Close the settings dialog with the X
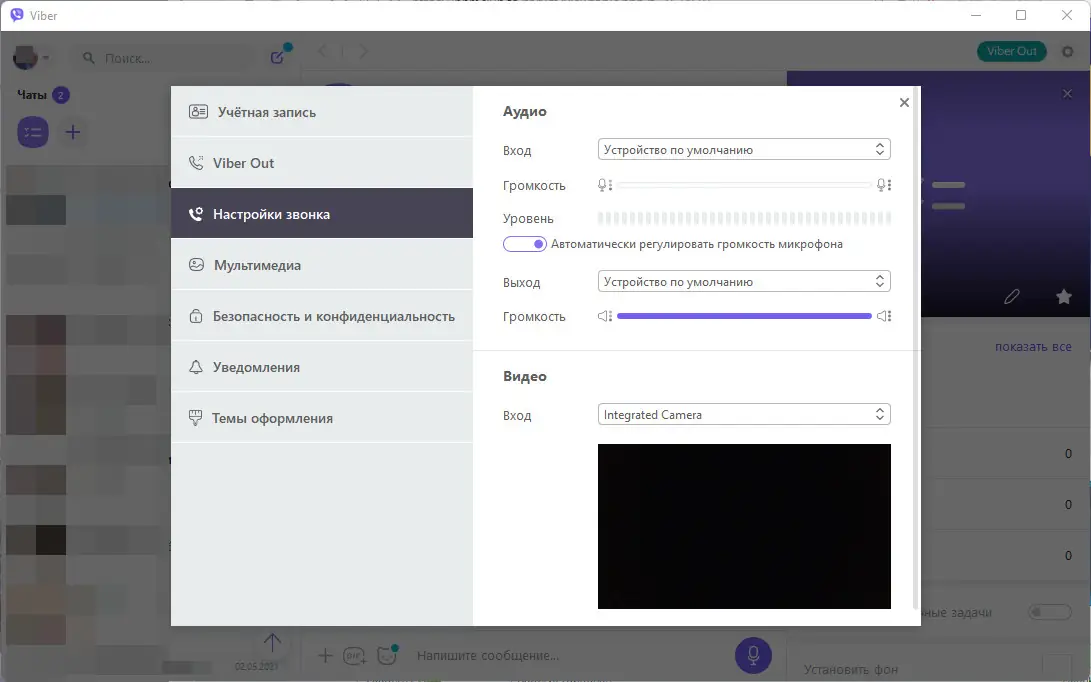Image resolution: width=1091 pixels, height=682 pixels. click(x=904, y=102)
